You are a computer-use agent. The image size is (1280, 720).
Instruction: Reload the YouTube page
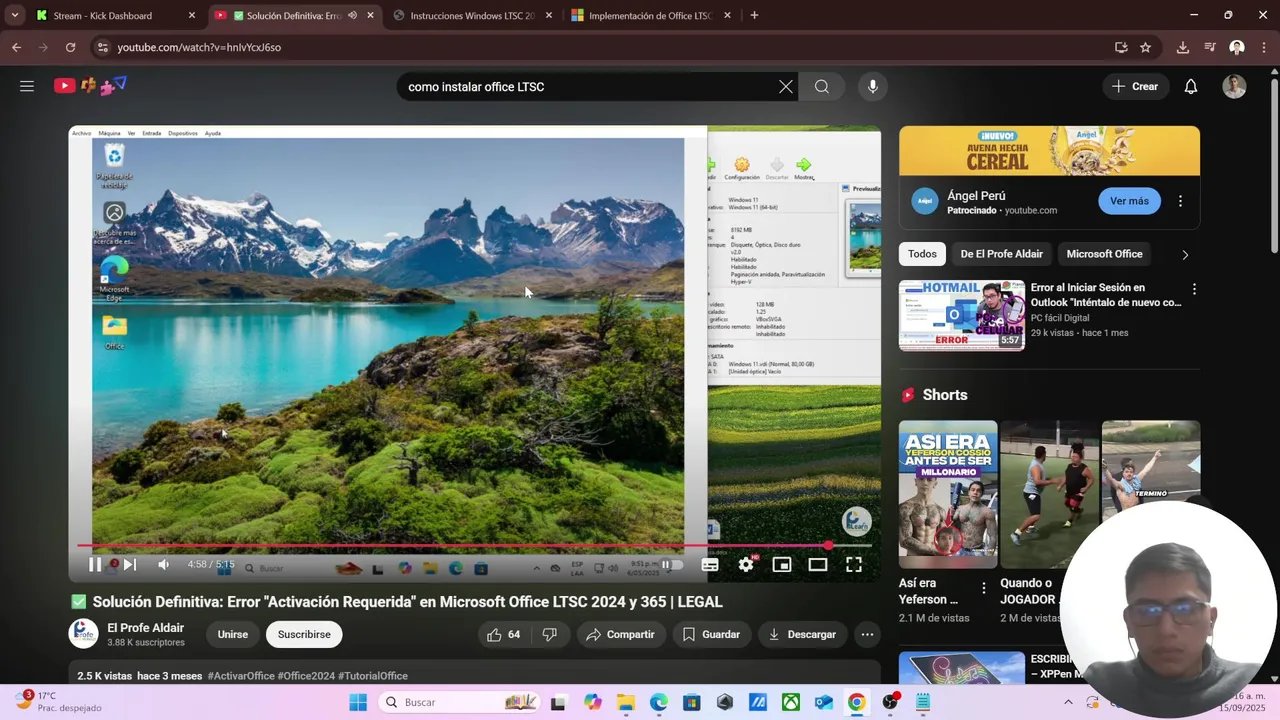tap(70, 47)
